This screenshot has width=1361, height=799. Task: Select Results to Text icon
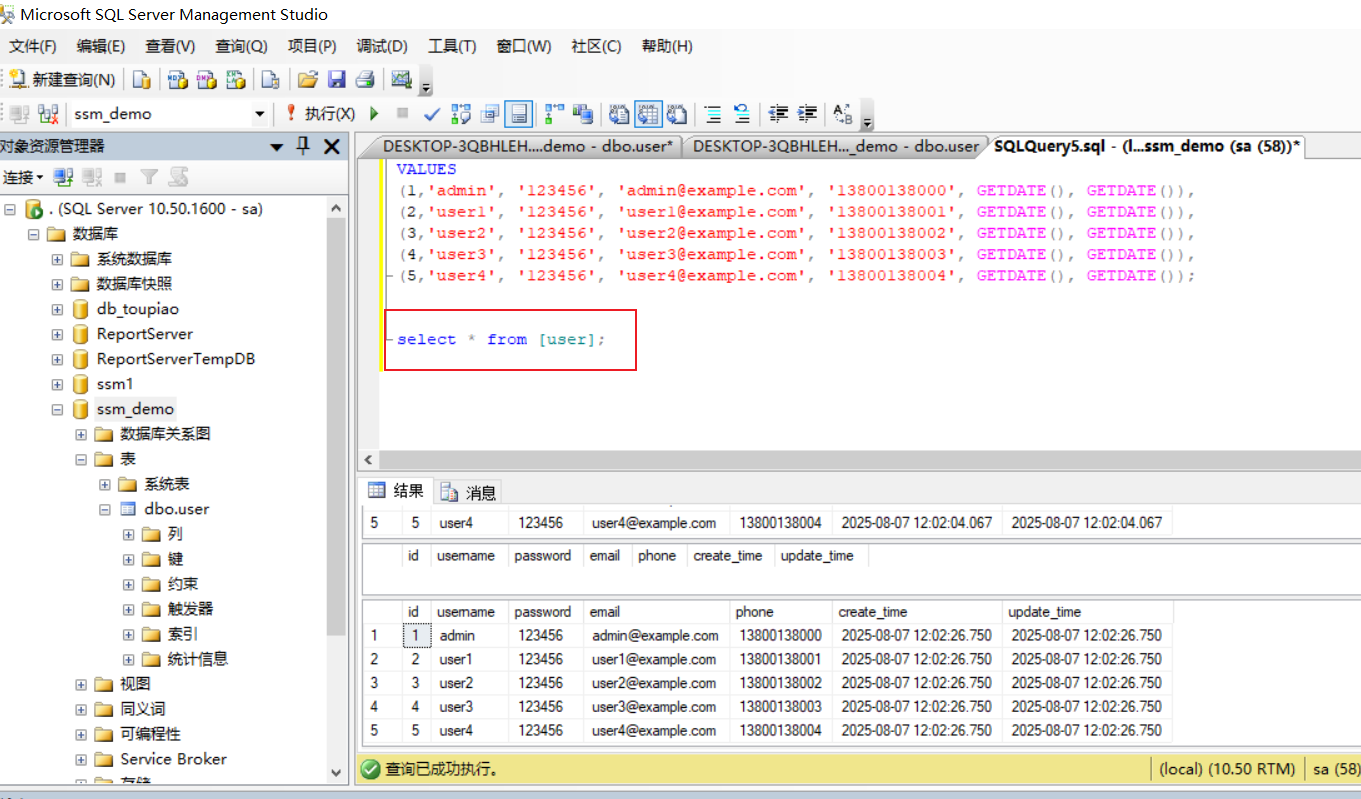pos(620,114)
